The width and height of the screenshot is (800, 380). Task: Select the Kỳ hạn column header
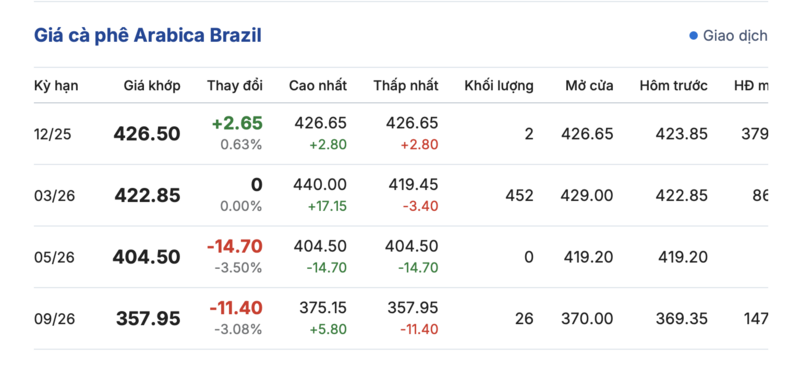tap(56, 86)
